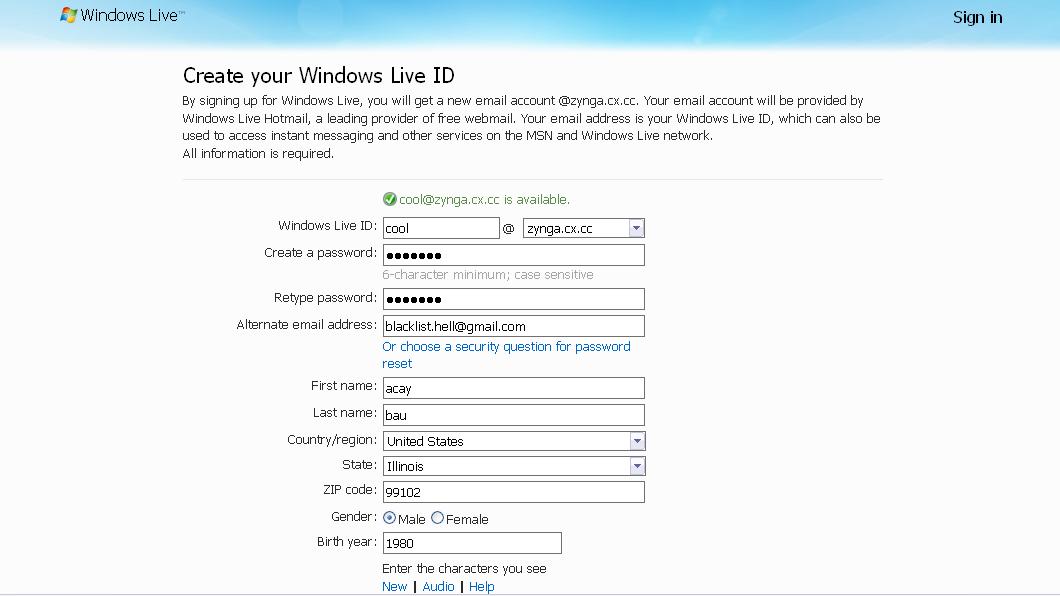Click the "All information is required." text
1060x596 pixels.
(258, 154)
